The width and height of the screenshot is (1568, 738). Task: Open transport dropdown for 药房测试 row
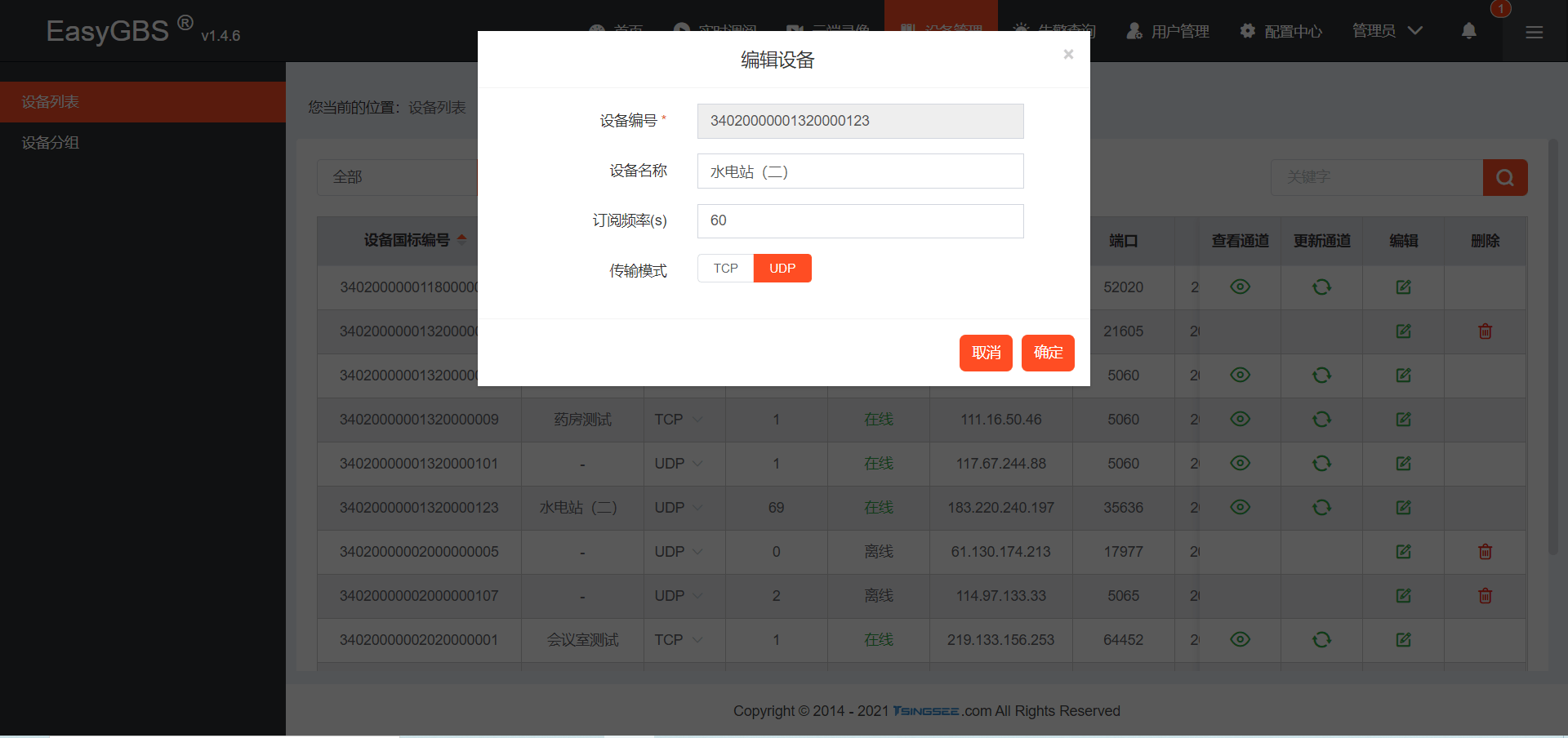[x=679, y=420]
